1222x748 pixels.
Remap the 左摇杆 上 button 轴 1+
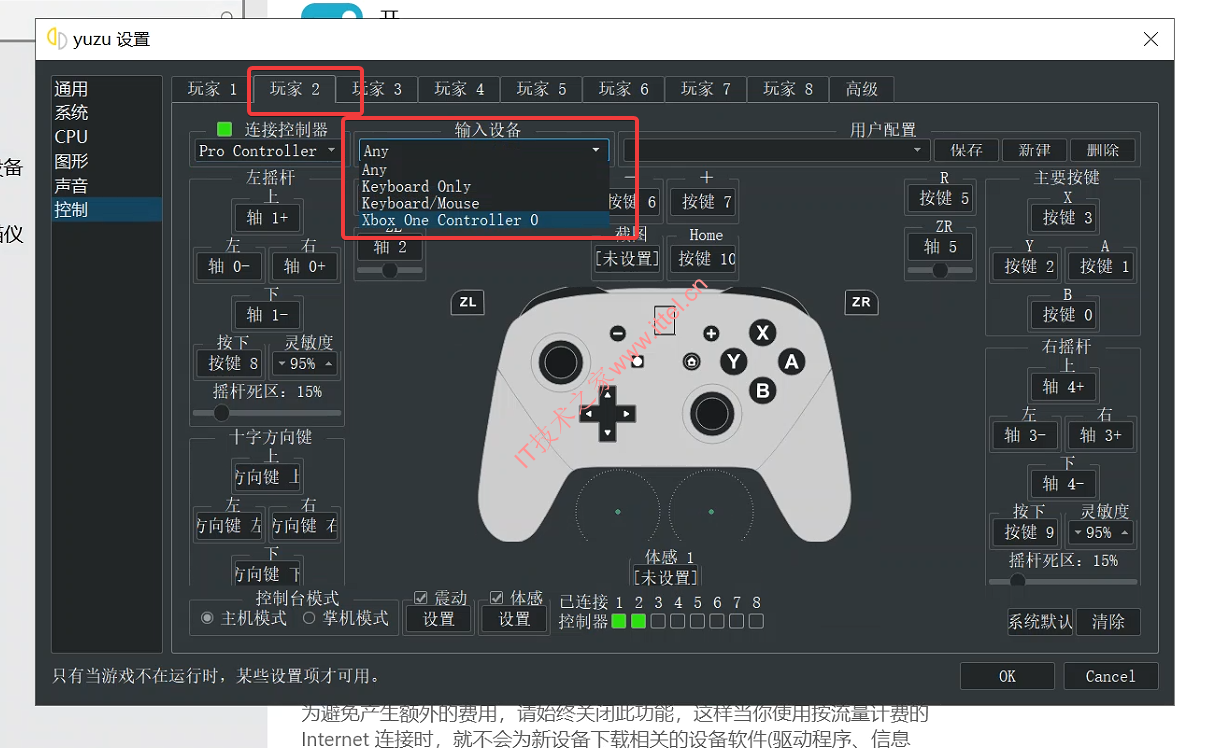click(x=267, y=218)
